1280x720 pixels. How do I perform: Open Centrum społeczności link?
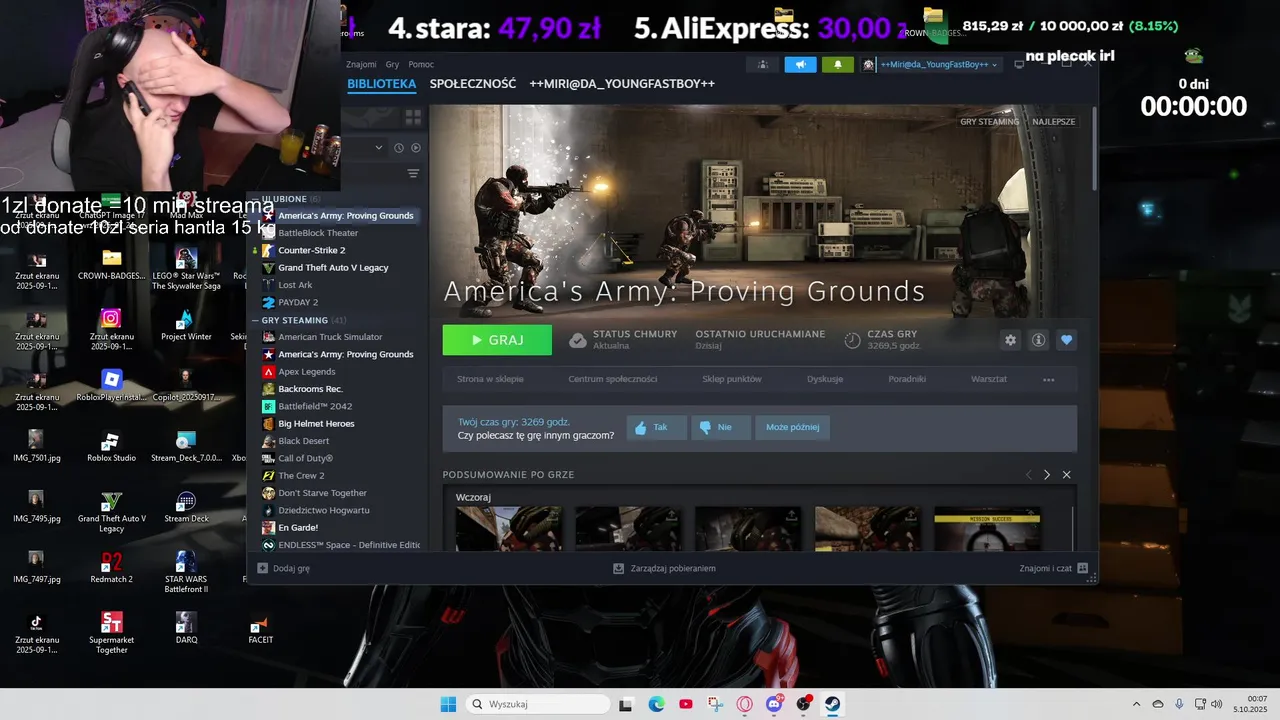[613, 379]
